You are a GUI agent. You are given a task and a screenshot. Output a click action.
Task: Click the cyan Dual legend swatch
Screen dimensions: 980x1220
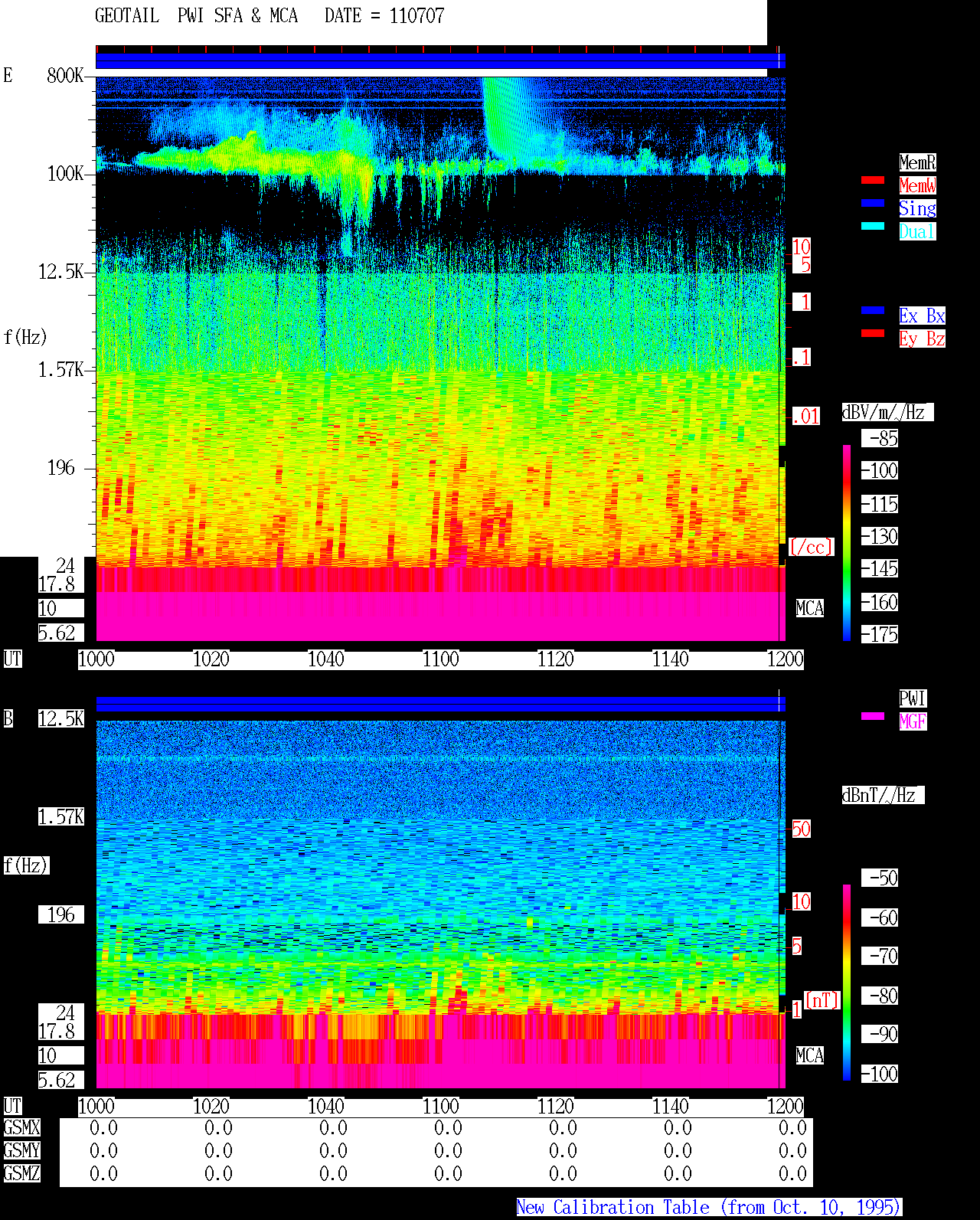click(873, 226)
